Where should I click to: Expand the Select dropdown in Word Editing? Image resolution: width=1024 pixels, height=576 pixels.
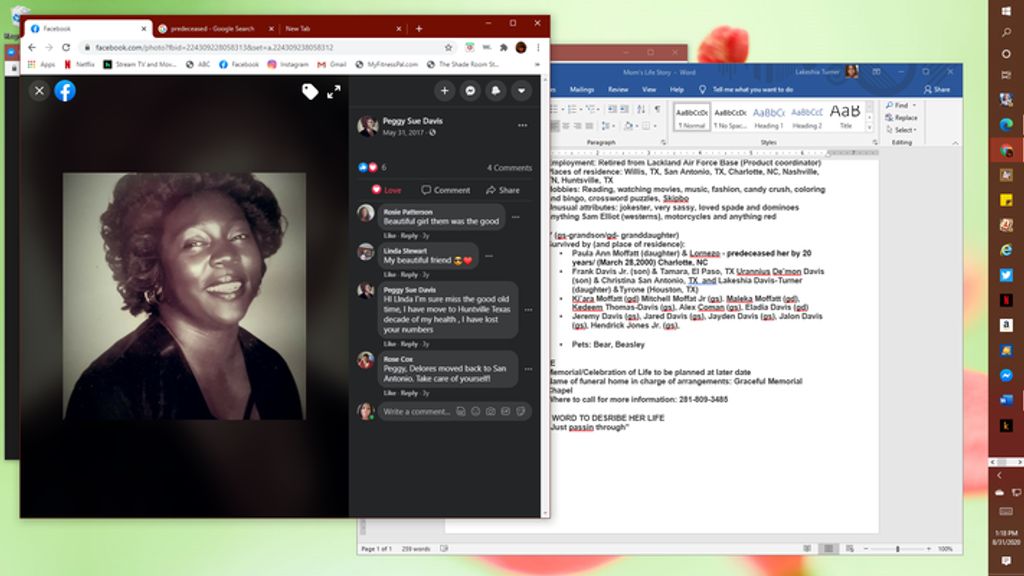point(903,130)
